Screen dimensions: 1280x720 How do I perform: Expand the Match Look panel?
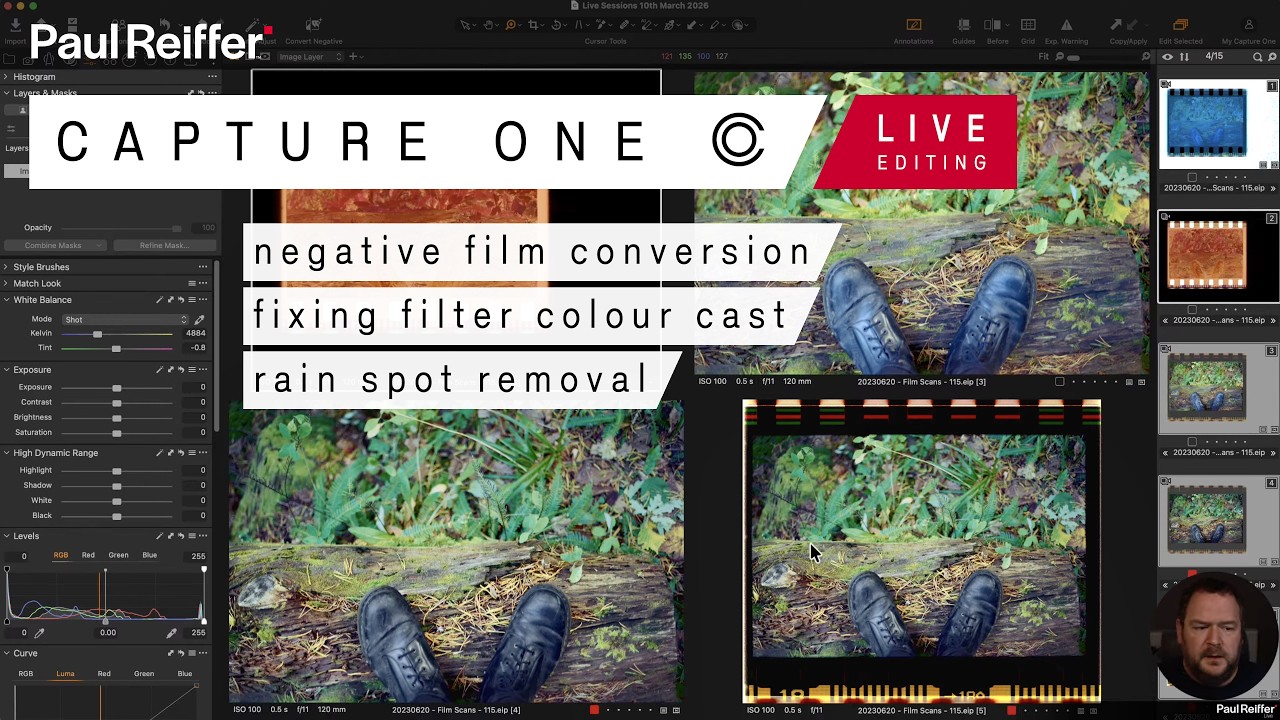tap(6, 284)
